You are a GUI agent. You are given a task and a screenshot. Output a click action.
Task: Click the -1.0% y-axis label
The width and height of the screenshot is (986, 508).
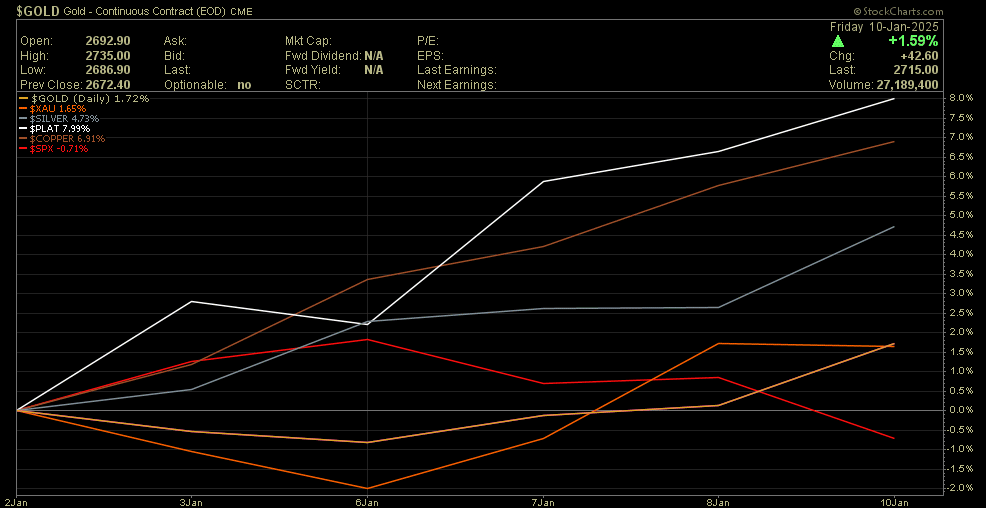pyautogui.click(x=960, y=449)
